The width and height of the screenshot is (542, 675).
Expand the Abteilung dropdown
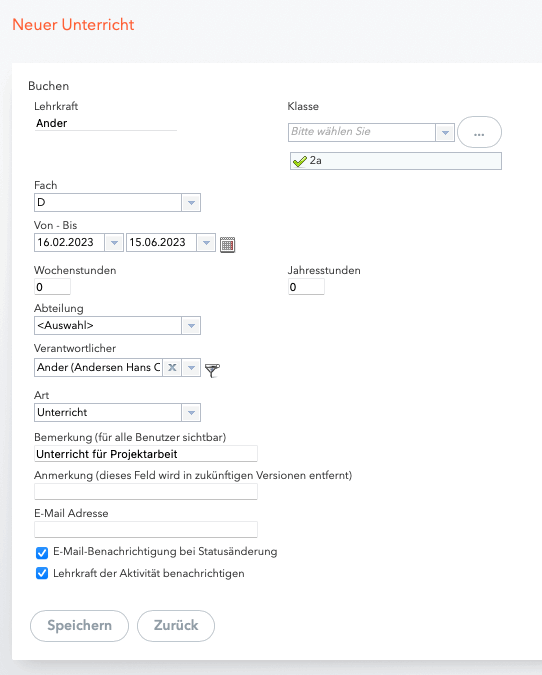pos(191,326)
